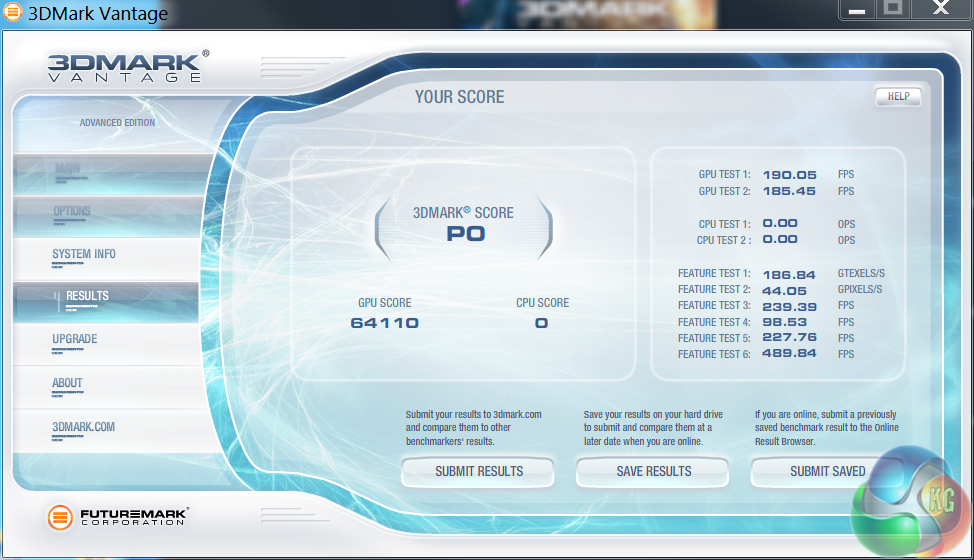This screenshot has width=974, height=560.
Task: Click the Help button
Action: point(898,96)
